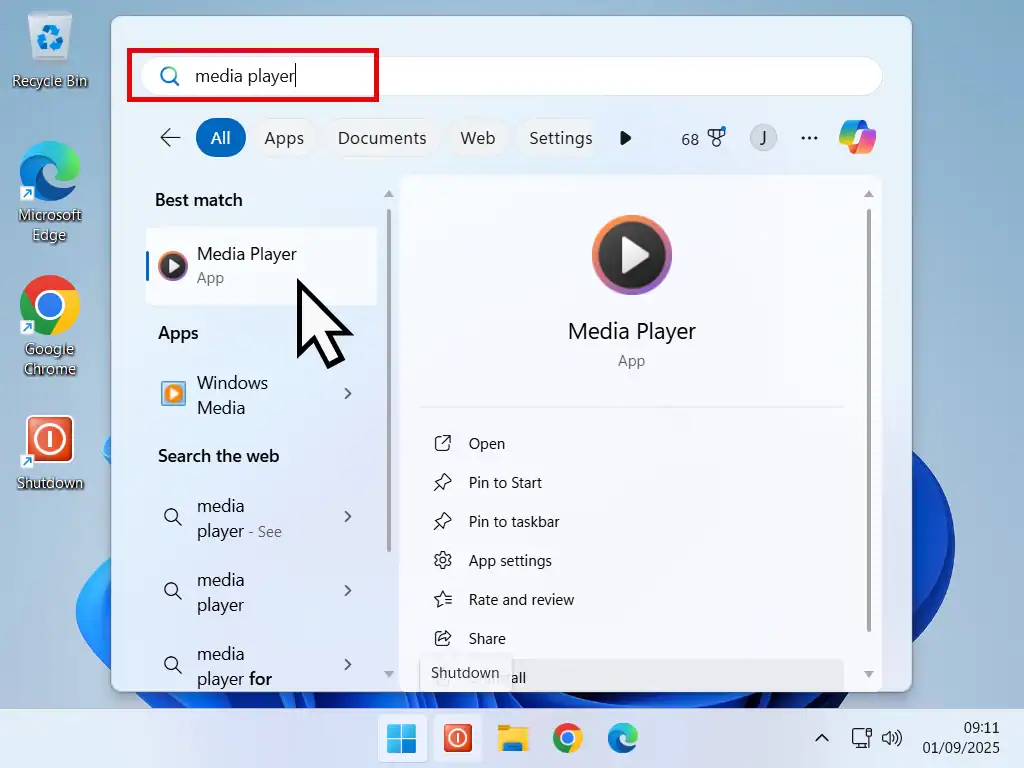
Task: Click the Windows Media app icon in results
Action: [173, 394]
